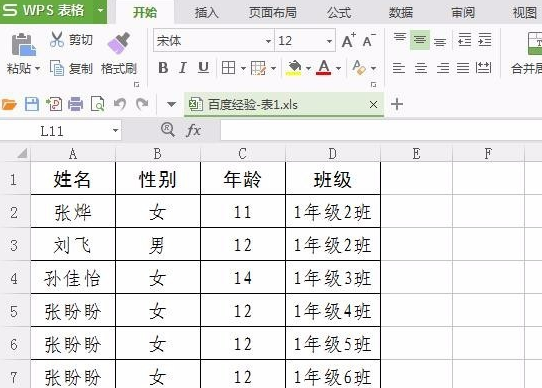Close the 百度经验-表1.xls tab
The image size is (542, 388).
click(x=374, y=104)
